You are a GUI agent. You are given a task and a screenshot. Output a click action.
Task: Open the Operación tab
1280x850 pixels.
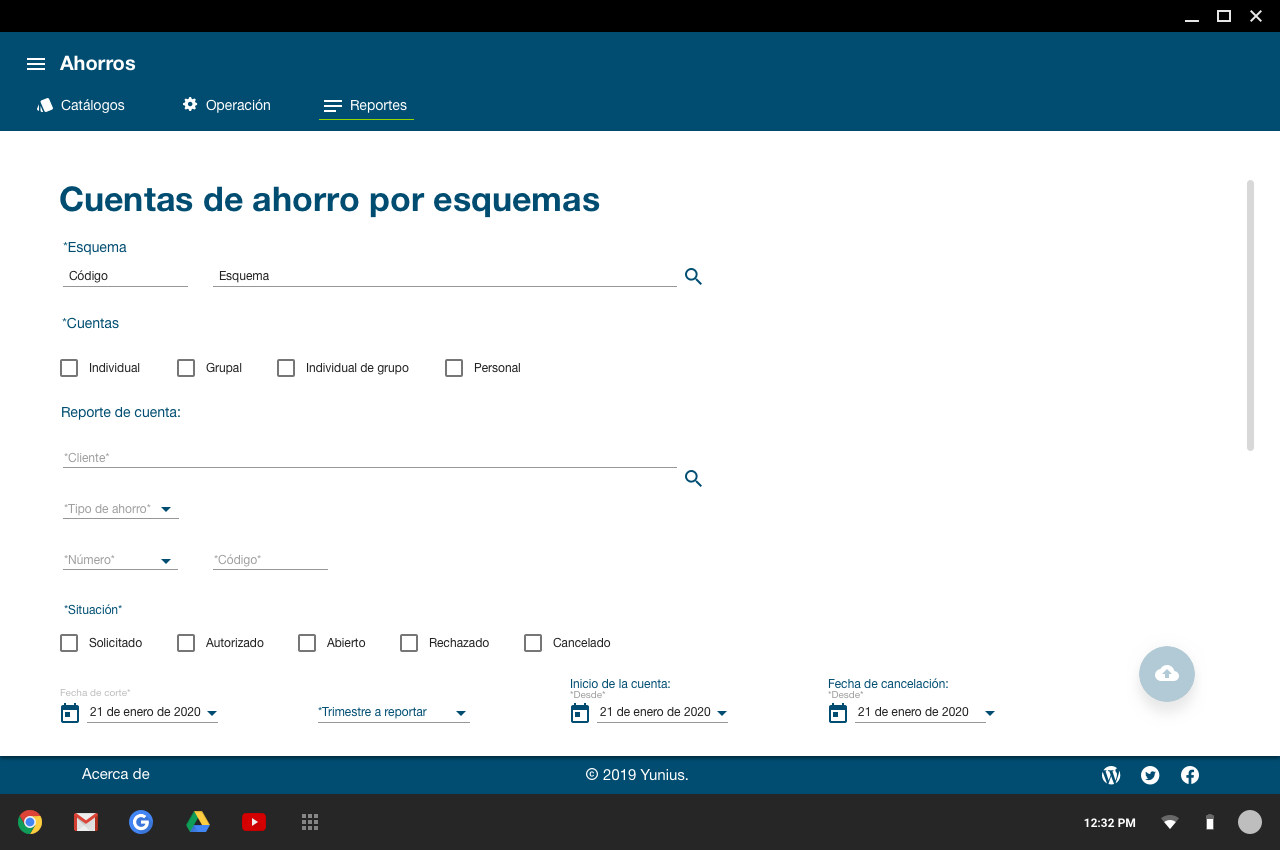coord(226,105)
